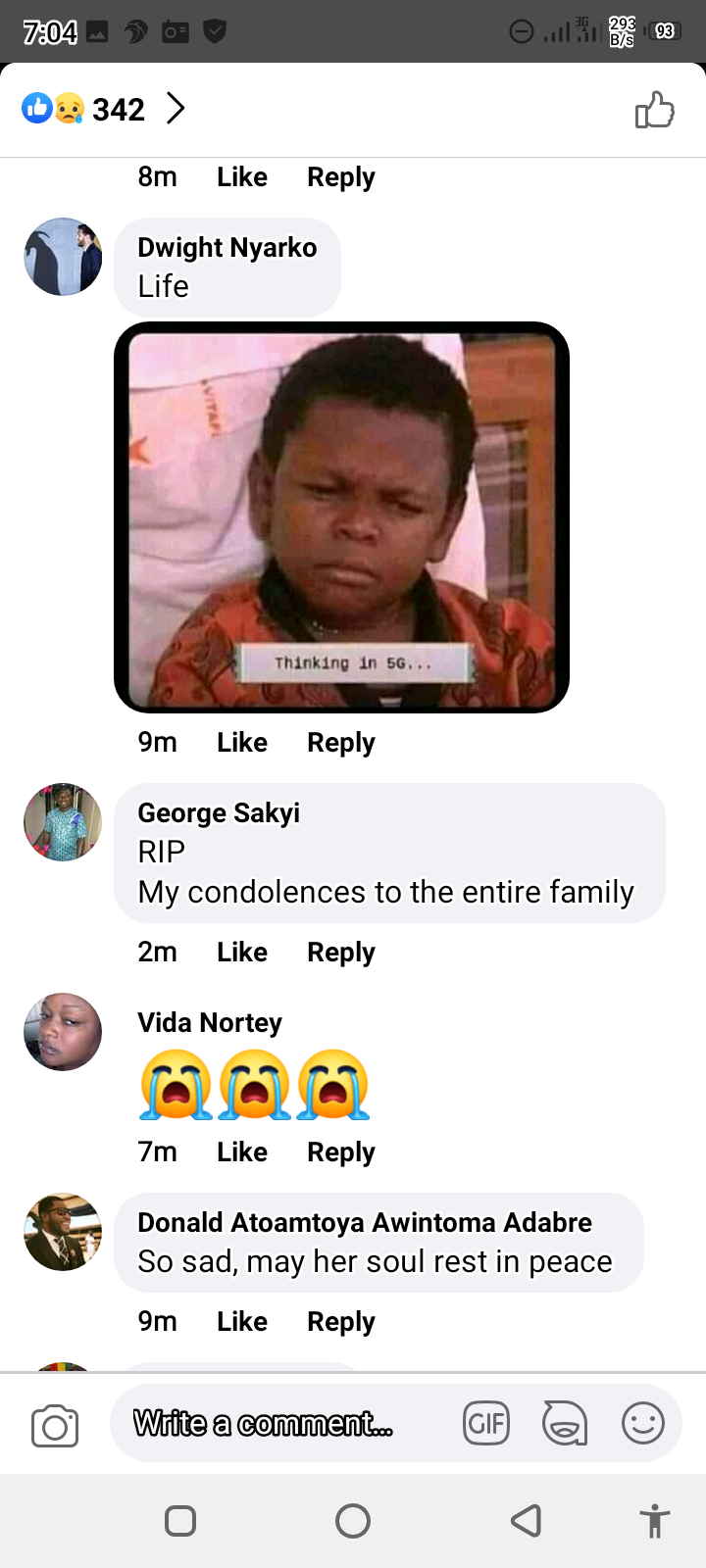Tap the accessibility figure icon in navigation bar

(x=655, y=1521)
